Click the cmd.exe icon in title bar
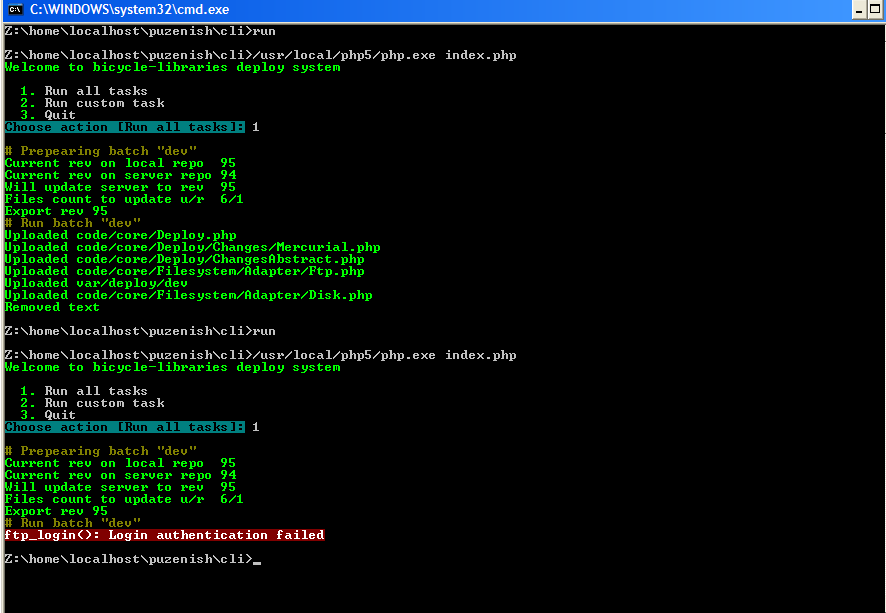This screenshot has height=613, width=886. [14, 10]
